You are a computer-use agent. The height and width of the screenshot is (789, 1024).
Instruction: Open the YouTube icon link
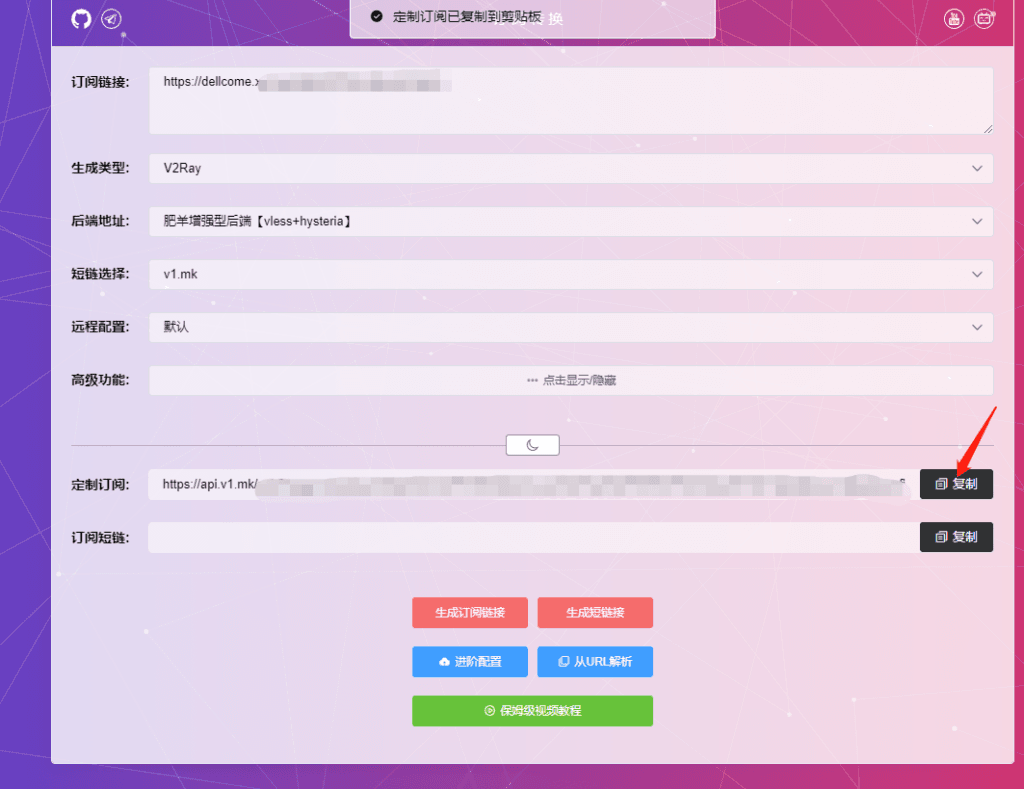[x=954, y=19]
